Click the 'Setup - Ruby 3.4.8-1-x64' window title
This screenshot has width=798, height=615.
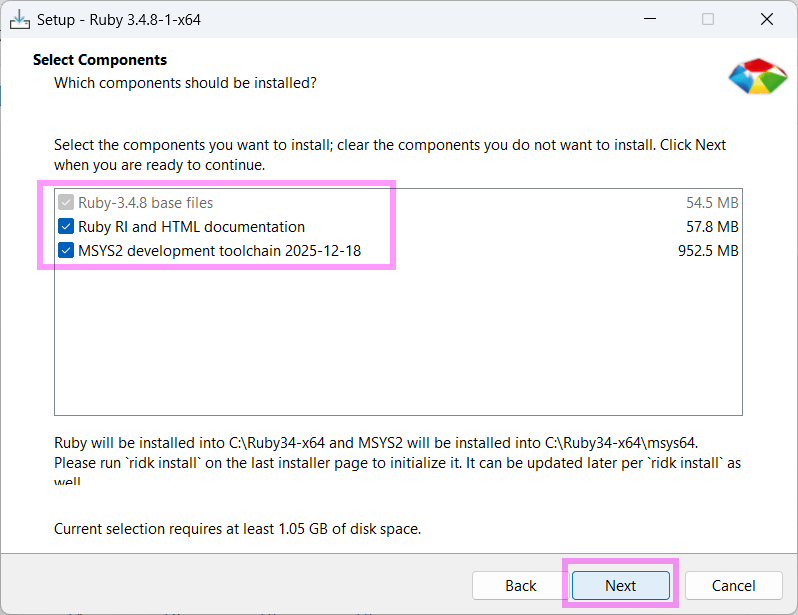119,19
